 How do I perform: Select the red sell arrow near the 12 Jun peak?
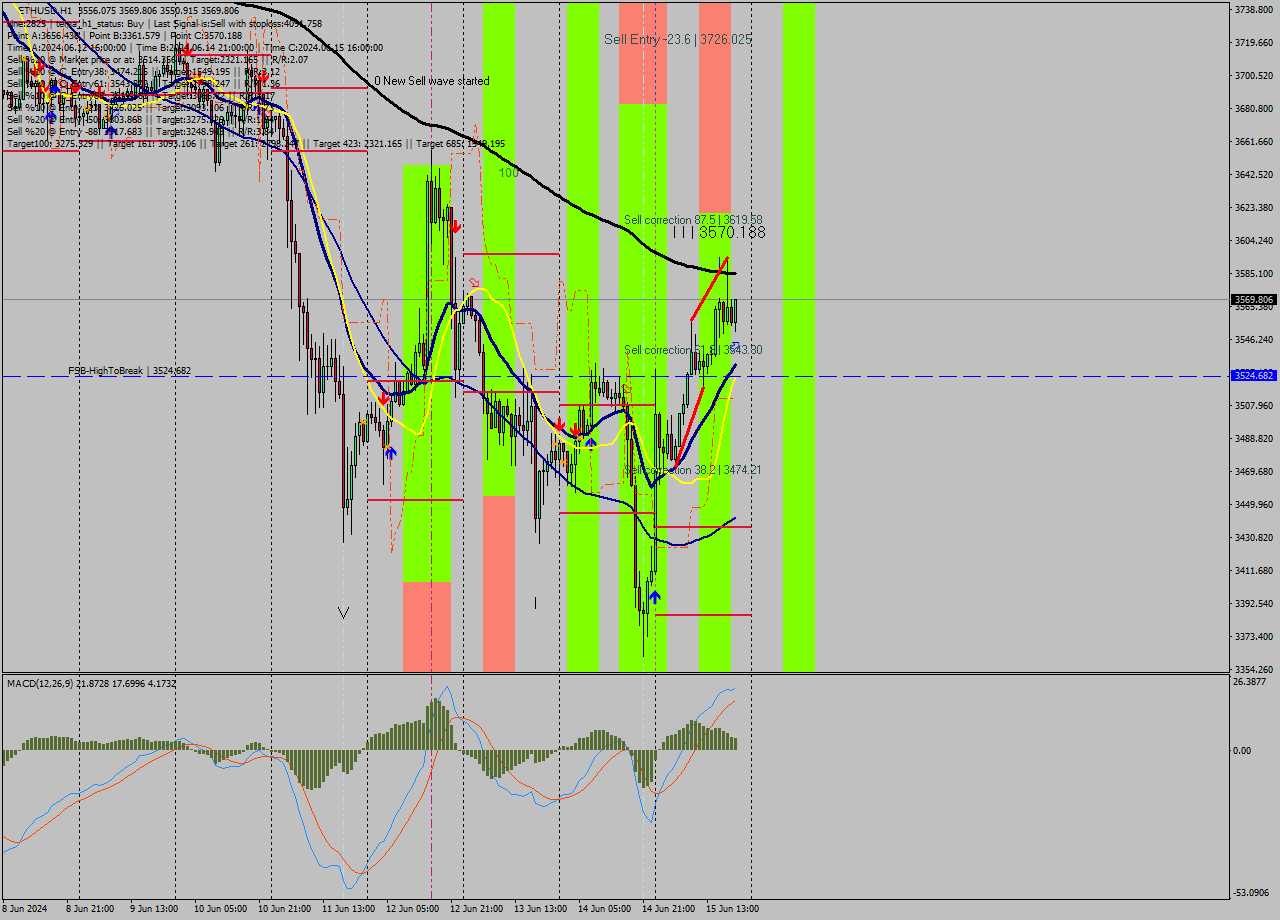456,228
